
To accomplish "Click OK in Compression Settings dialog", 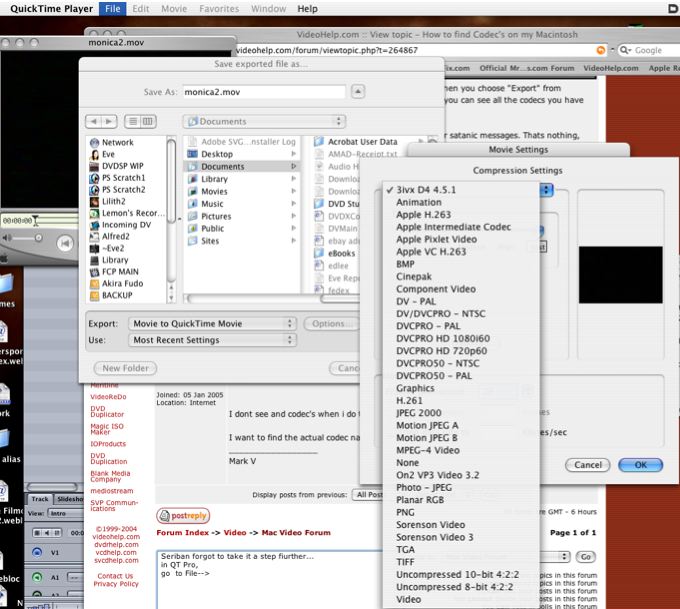I will (641, 465).
